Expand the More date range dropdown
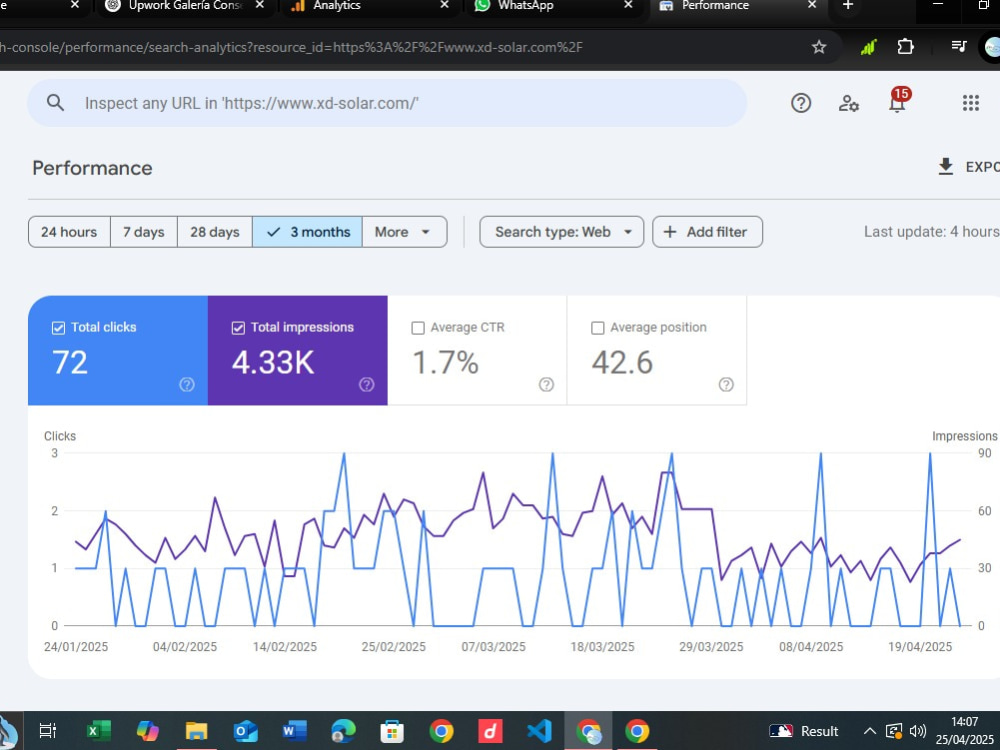 404,232
